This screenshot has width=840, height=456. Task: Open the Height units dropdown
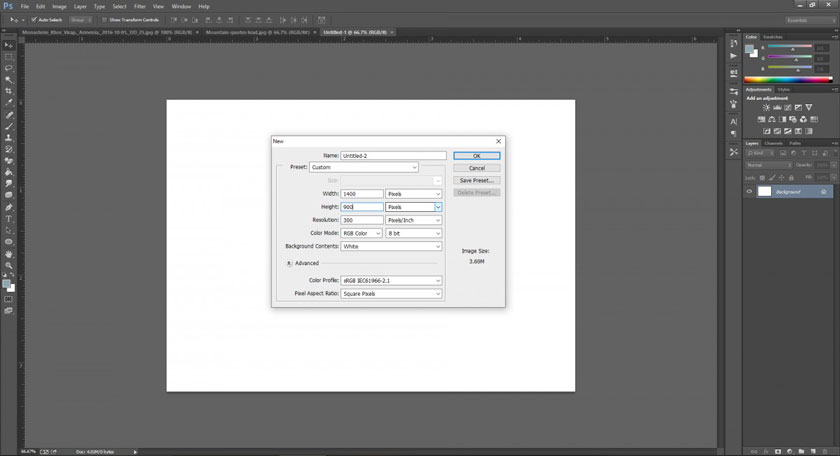[414, 207]
